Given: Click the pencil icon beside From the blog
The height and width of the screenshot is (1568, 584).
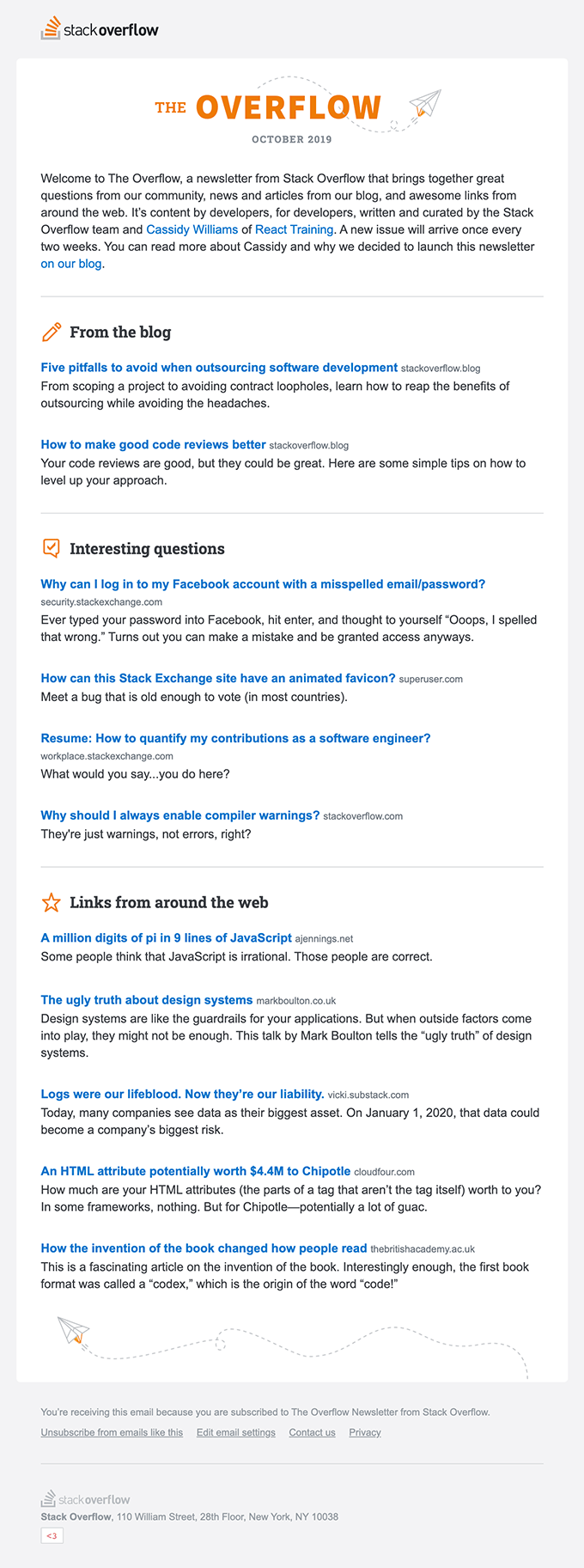Looking at the screenshot, I should pyautogui.click(x=52, y=332).
